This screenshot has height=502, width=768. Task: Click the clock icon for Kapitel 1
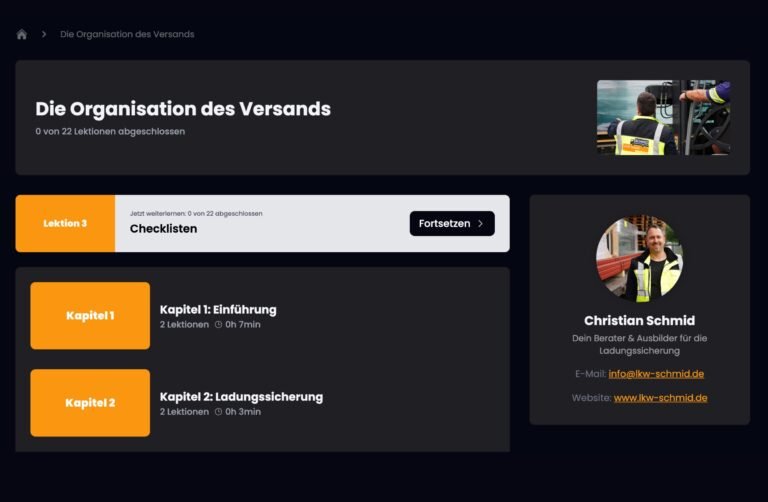[x=218, y=325]
